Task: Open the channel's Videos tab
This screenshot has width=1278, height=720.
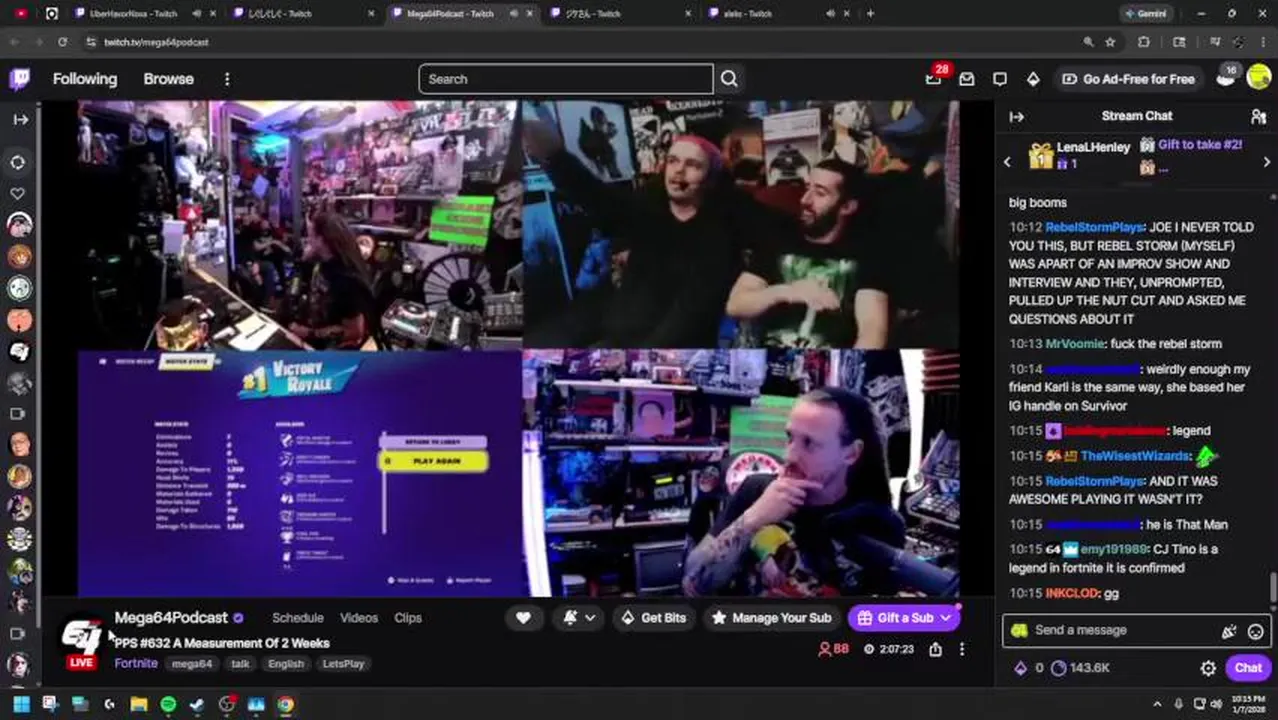Action: pos(359,618)
